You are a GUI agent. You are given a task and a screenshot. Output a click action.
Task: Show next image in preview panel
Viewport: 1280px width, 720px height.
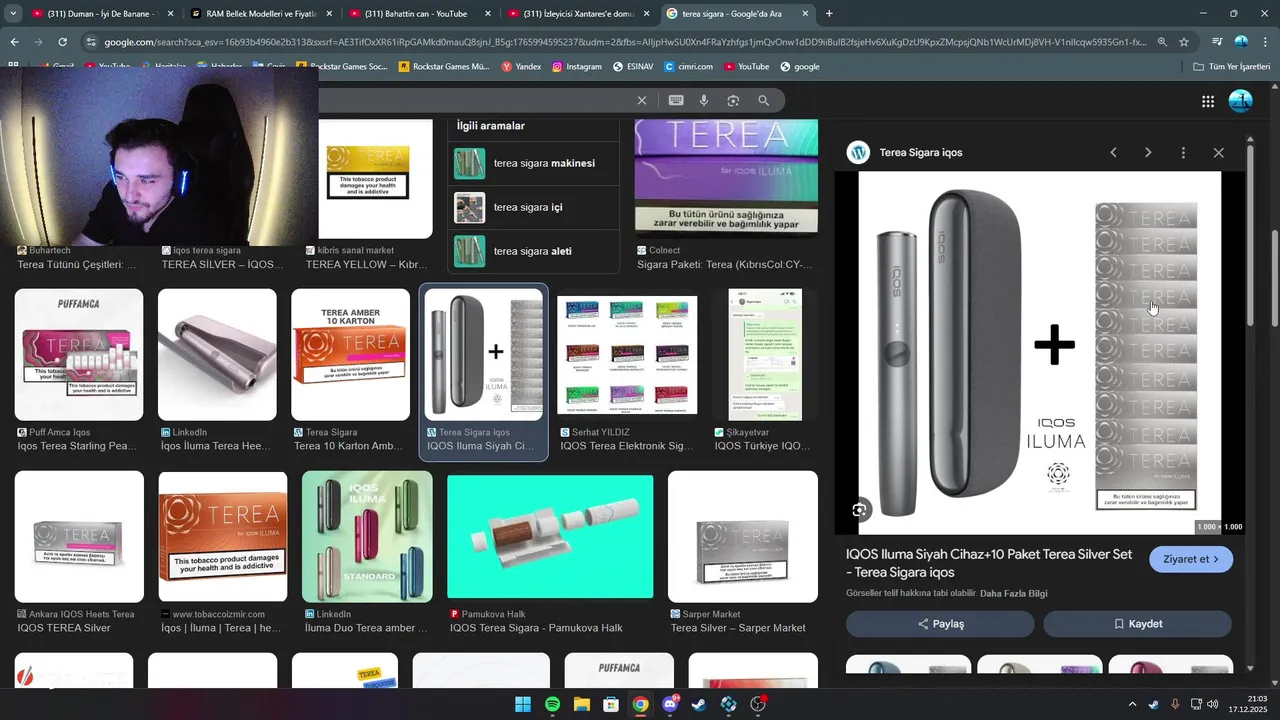click(x=1148, y=152)
